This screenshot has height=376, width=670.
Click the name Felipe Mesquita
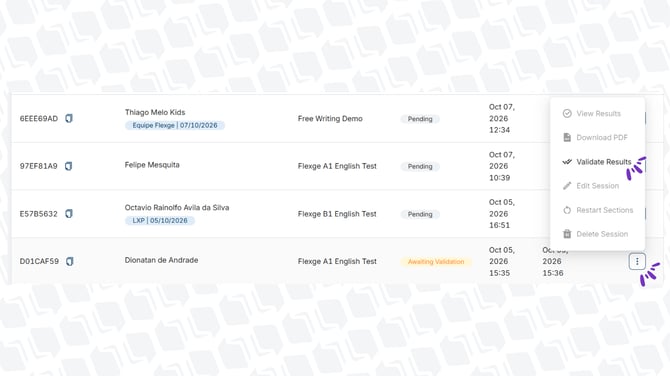(x=152, y=164)
